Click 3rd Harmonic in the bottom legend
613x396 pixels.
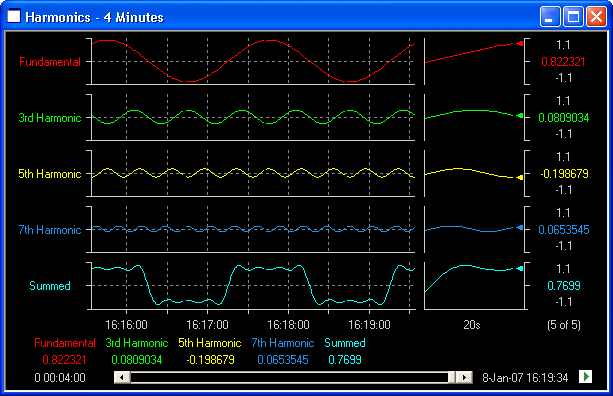click(x=136, y=343)
